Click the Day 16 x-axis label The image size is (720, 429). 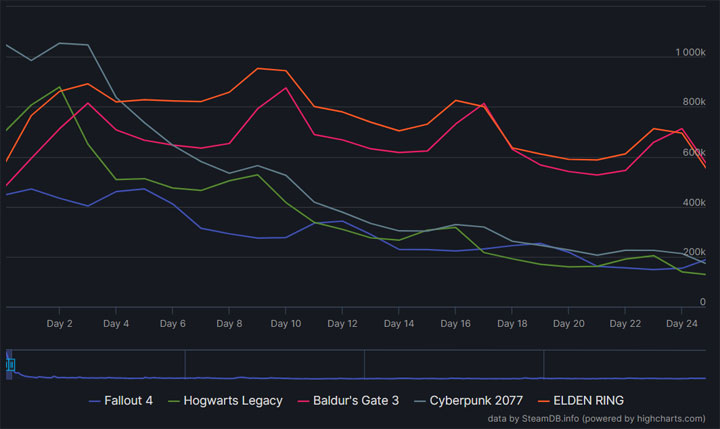coord(456,324)
